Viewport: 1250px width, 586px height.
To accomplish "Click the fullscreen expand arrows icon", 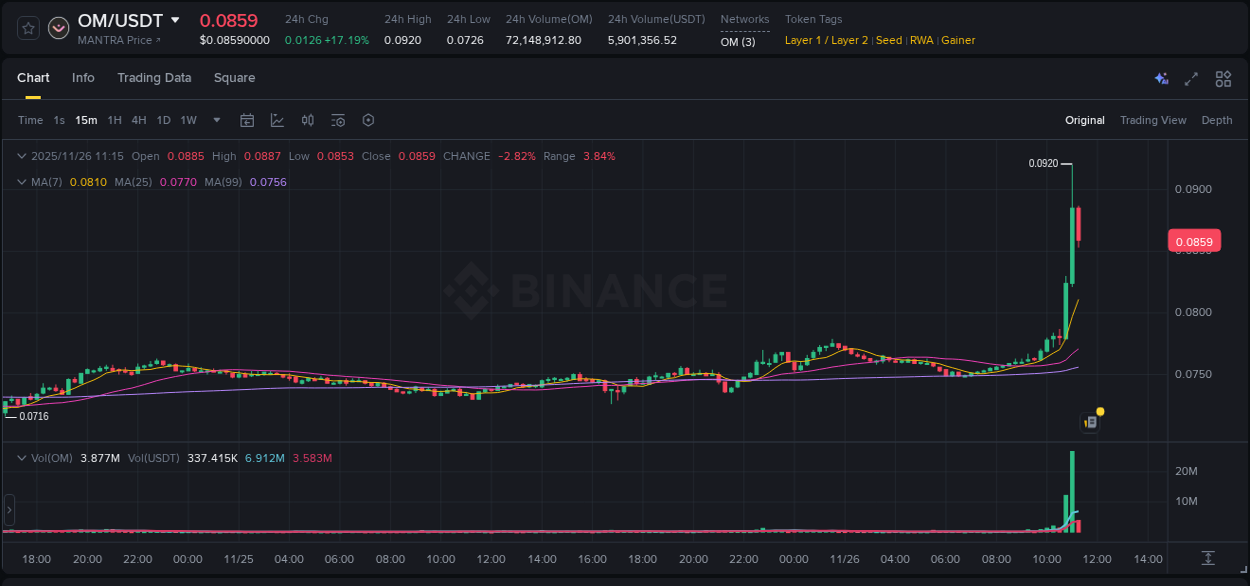I will click(x=1190, y=78).
